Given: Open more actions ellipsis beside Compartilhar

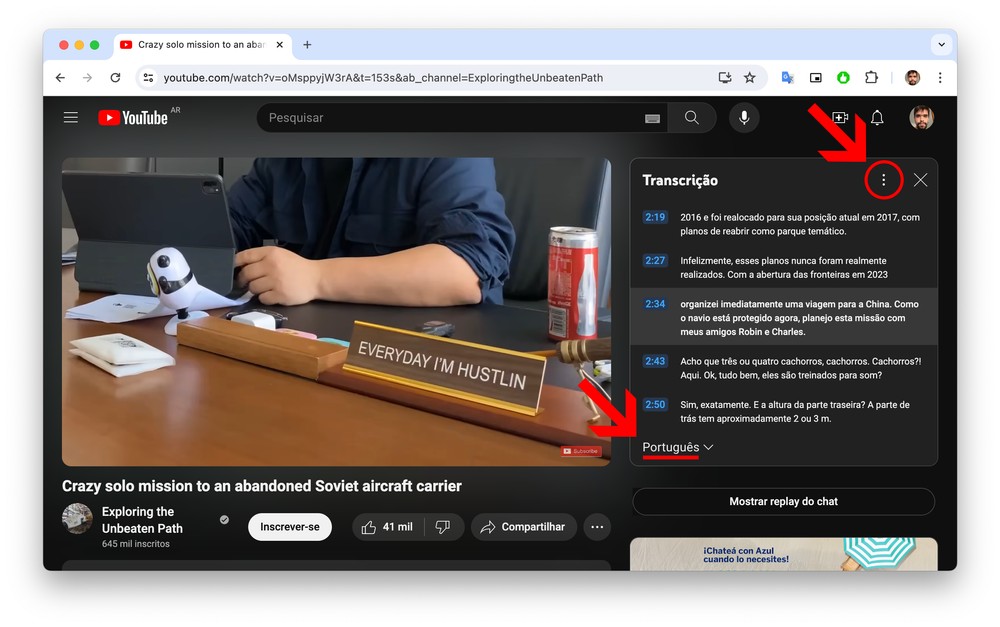Looking at the screenshot, I should coord(597,527).
